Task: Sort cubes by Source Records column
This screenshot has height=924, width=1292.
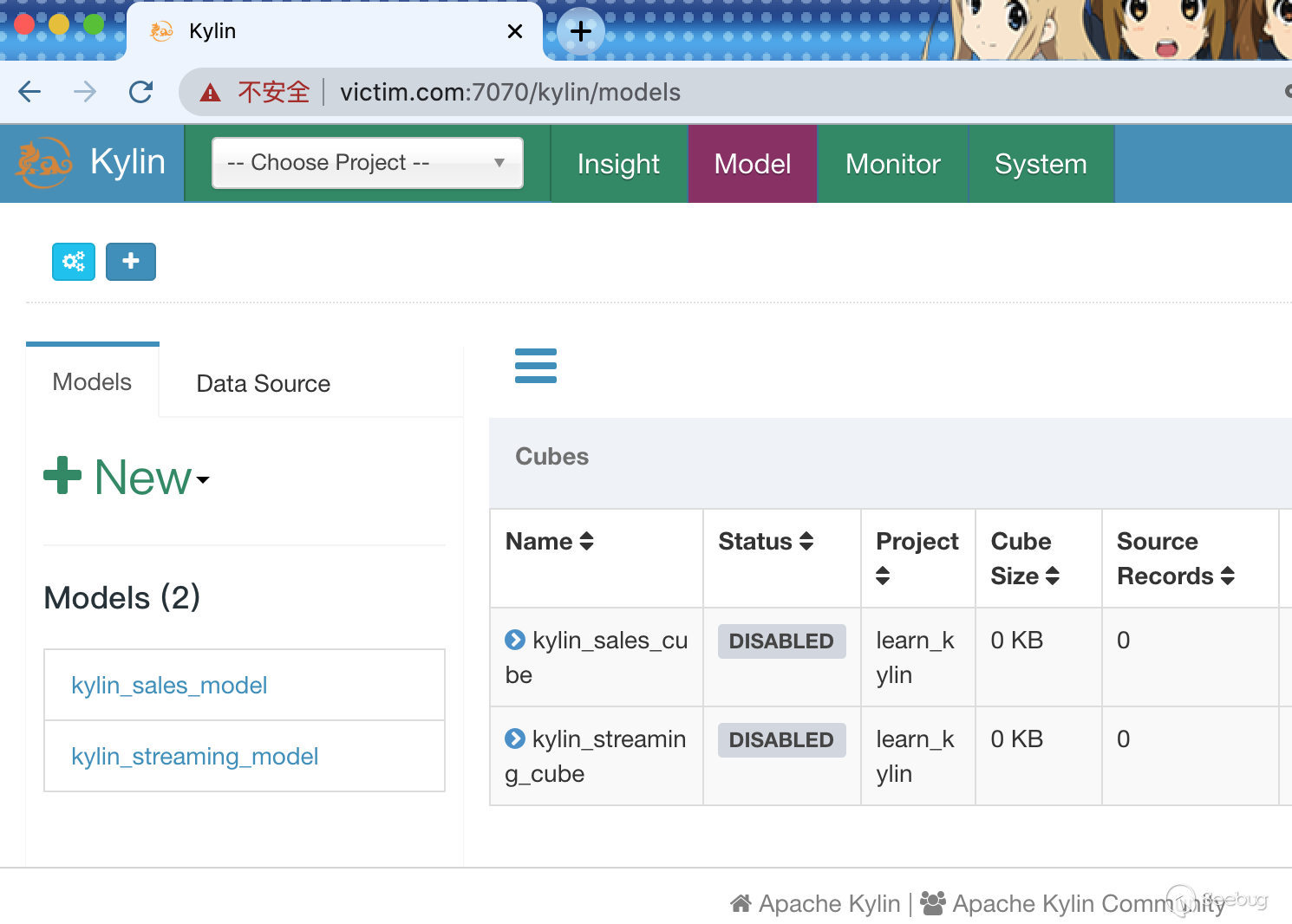Action: click(1175, 559)
